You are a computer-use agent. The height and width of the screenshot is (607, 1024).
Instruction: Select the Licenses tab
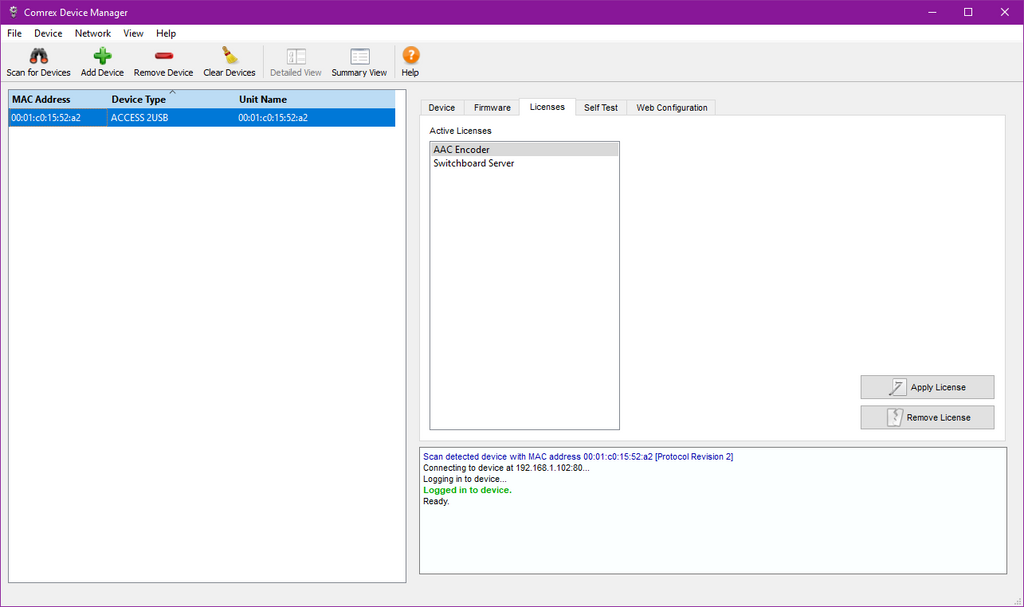click(x=547, y=107)
